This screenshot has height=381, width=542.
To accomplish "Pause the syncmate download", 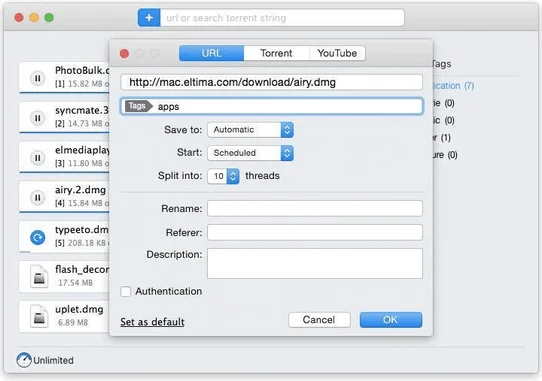I will coord(38,118).
